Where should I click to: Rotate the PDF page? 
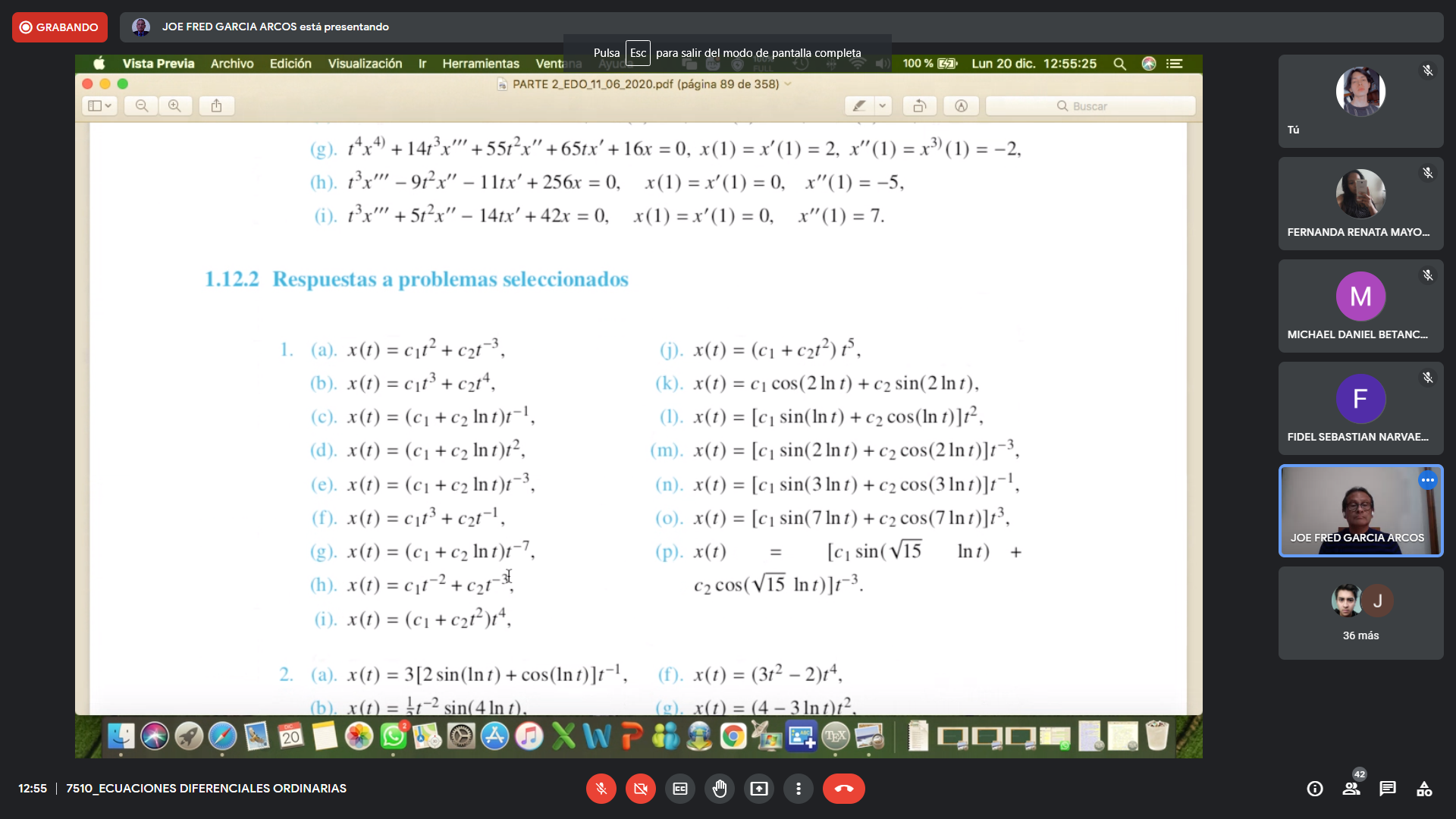coord(920,105)
